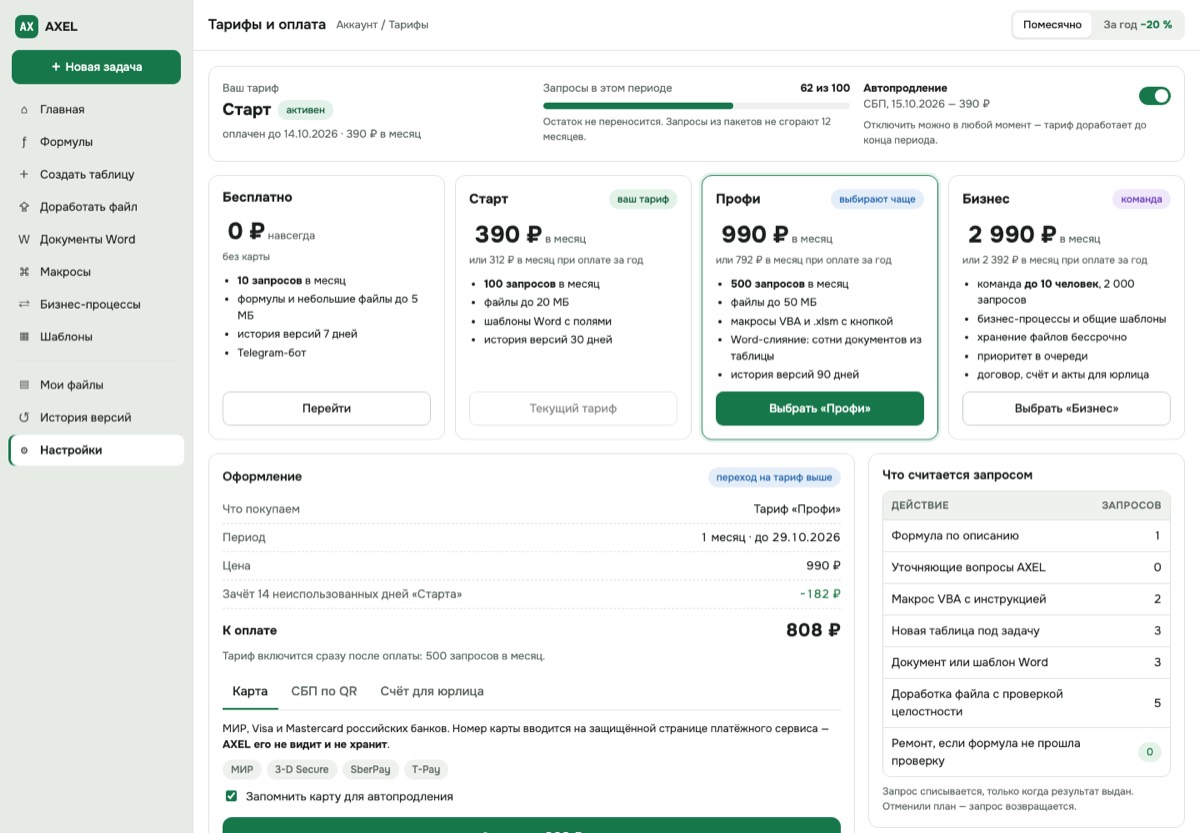Click the Формула по описанию table row

pyautogui.click(x=1026, y=536)
